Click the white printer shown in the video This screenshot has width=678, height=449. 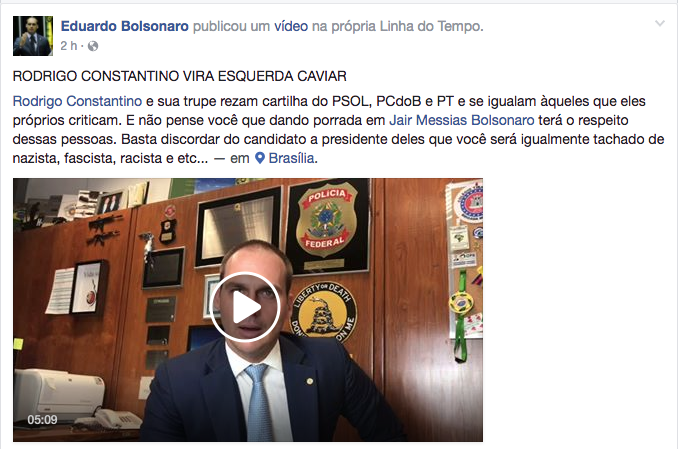(59, 395)
